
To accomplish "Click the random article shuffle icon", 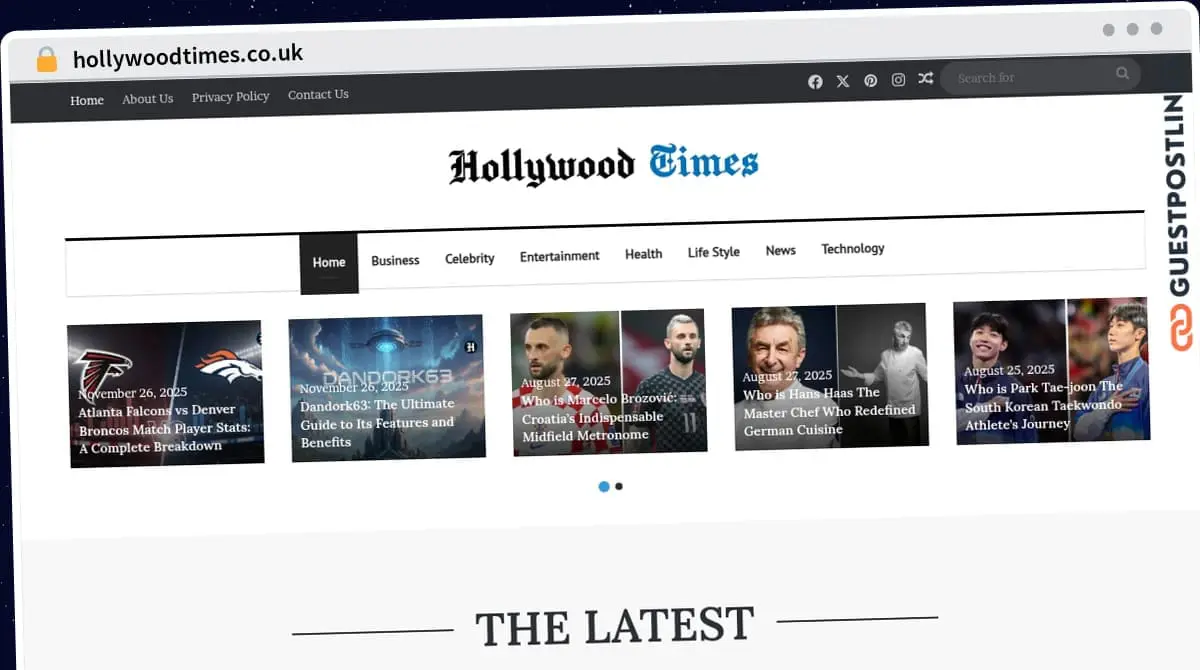I will tap(926, 79).
